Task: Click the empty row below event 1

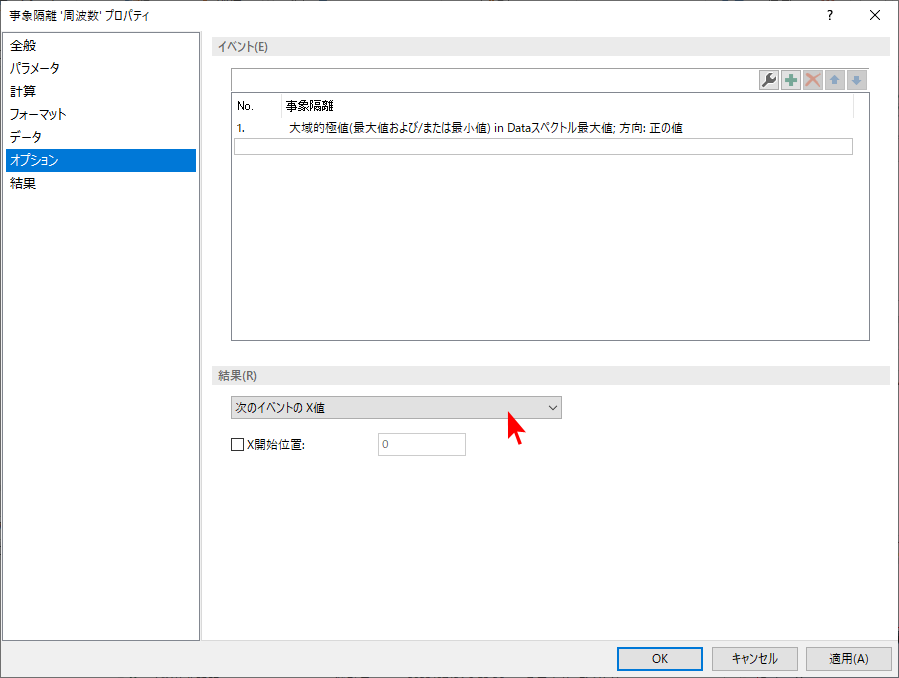Action: pos(543,146)
